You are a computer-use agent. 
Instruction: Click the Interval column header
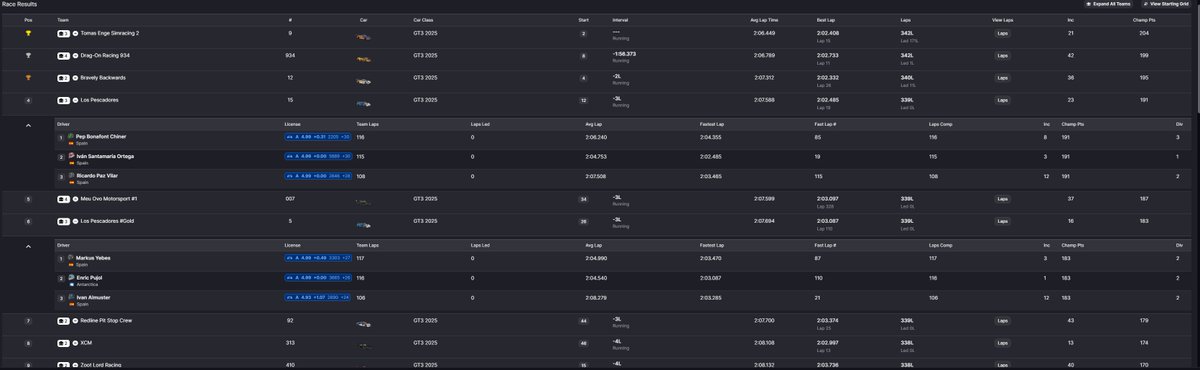620,19
